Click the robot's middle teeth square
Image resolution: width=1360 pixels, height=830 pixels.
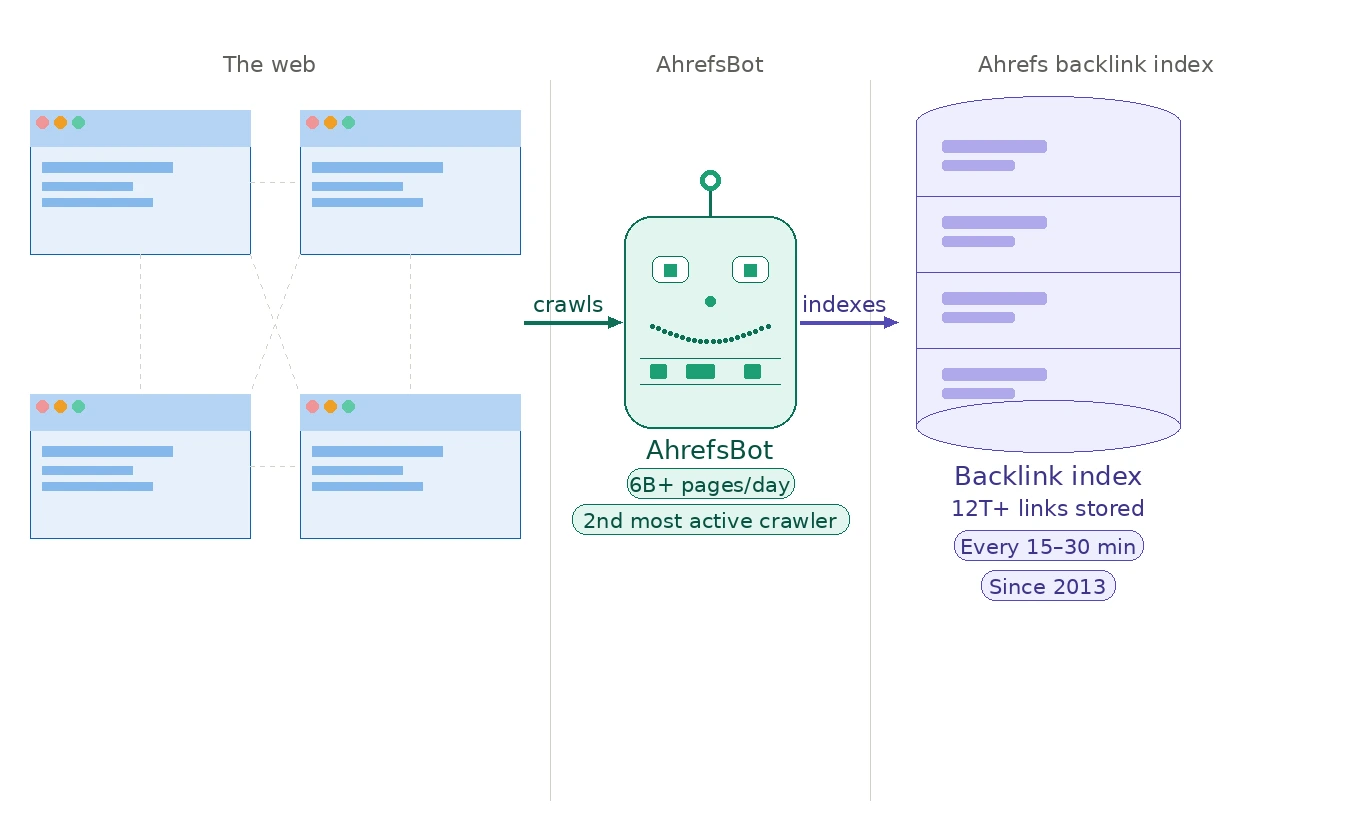tap(700, 371)
